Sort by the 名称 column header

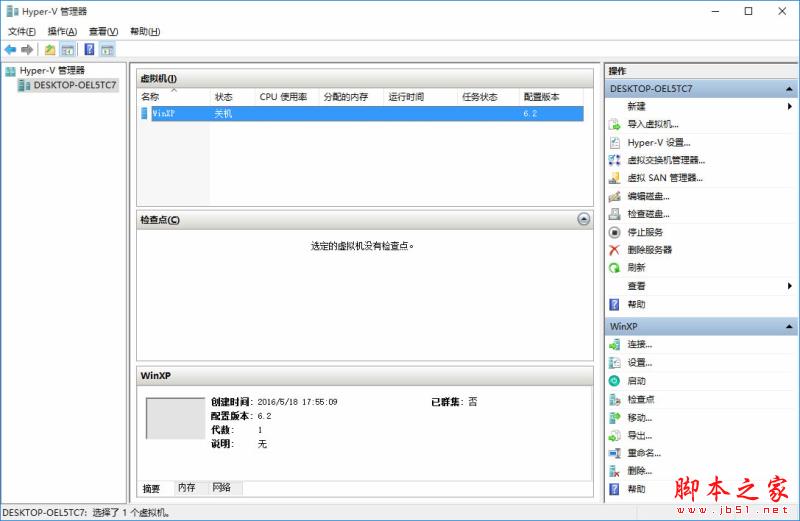point(173,96)
